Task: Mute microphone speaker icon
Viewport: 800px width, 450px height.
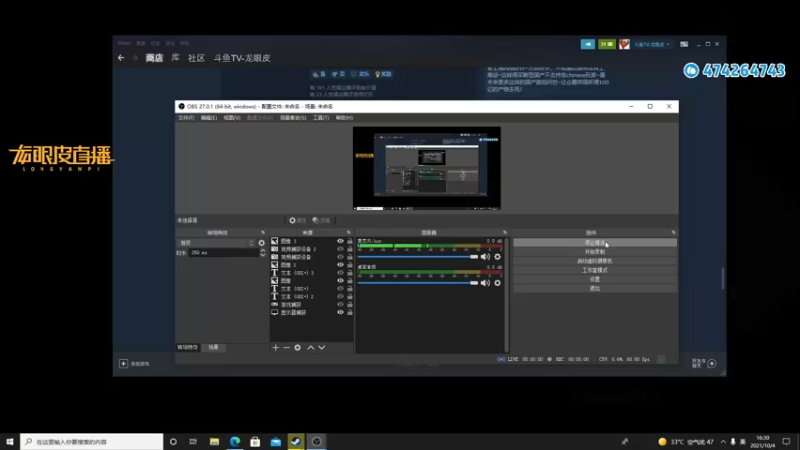Action: coord(485,257)
